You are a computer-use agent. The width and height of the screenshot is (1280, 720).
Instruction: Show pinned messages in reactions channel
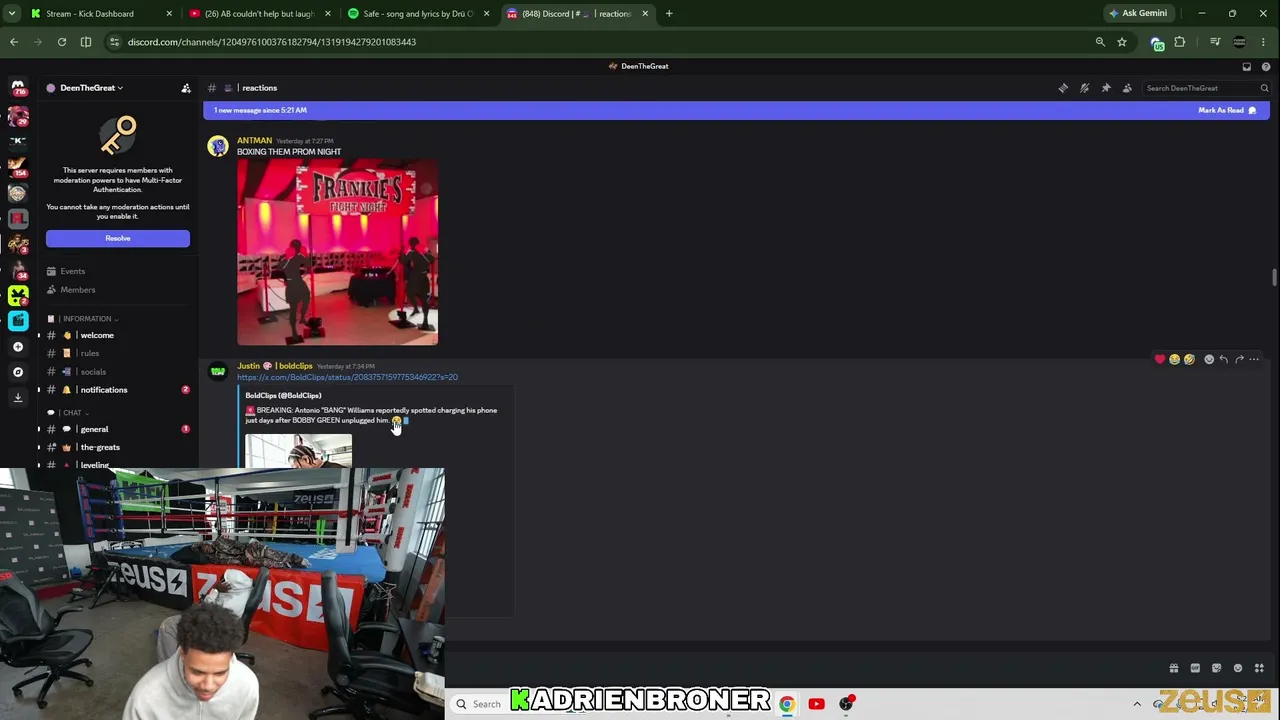coord(1106,88)
